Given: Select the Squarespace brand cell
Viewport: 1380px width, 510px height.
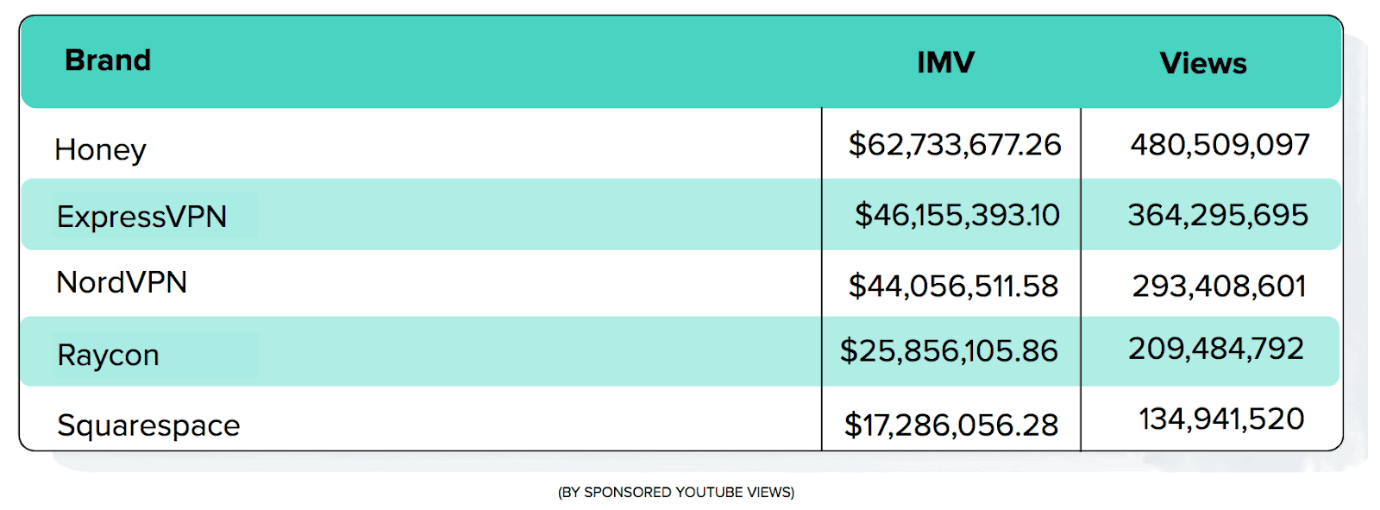Looking at the screenshot, I should 148,426.
